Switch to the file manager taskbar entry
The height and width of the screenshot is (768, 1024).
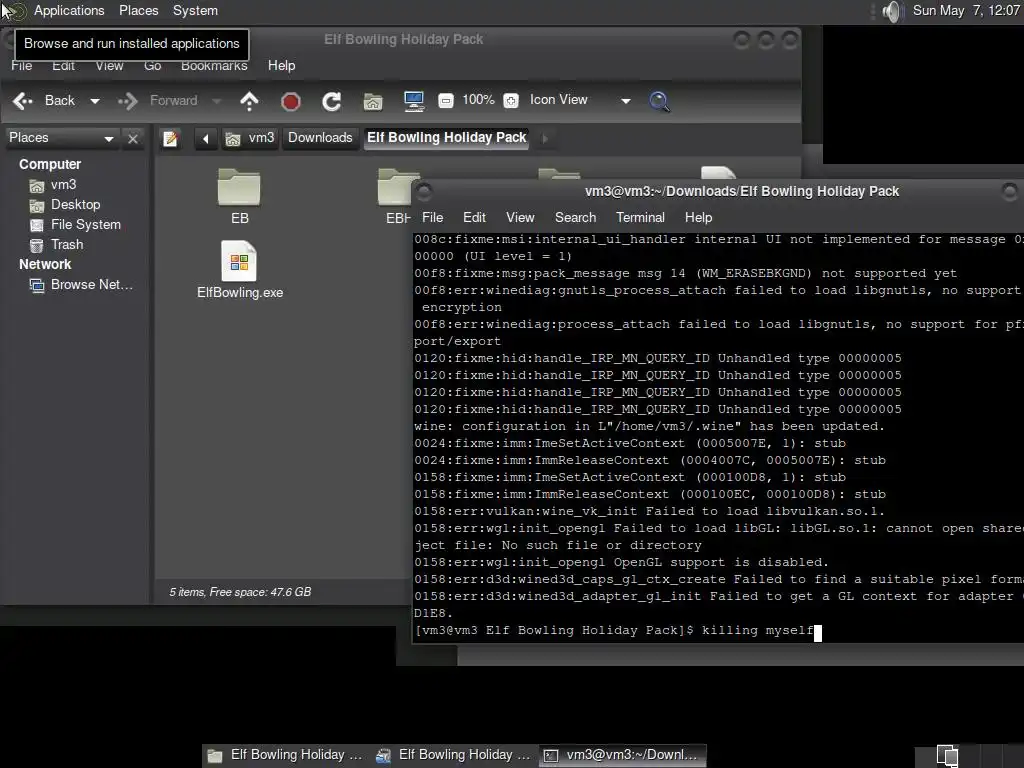[x=285, y=755]
